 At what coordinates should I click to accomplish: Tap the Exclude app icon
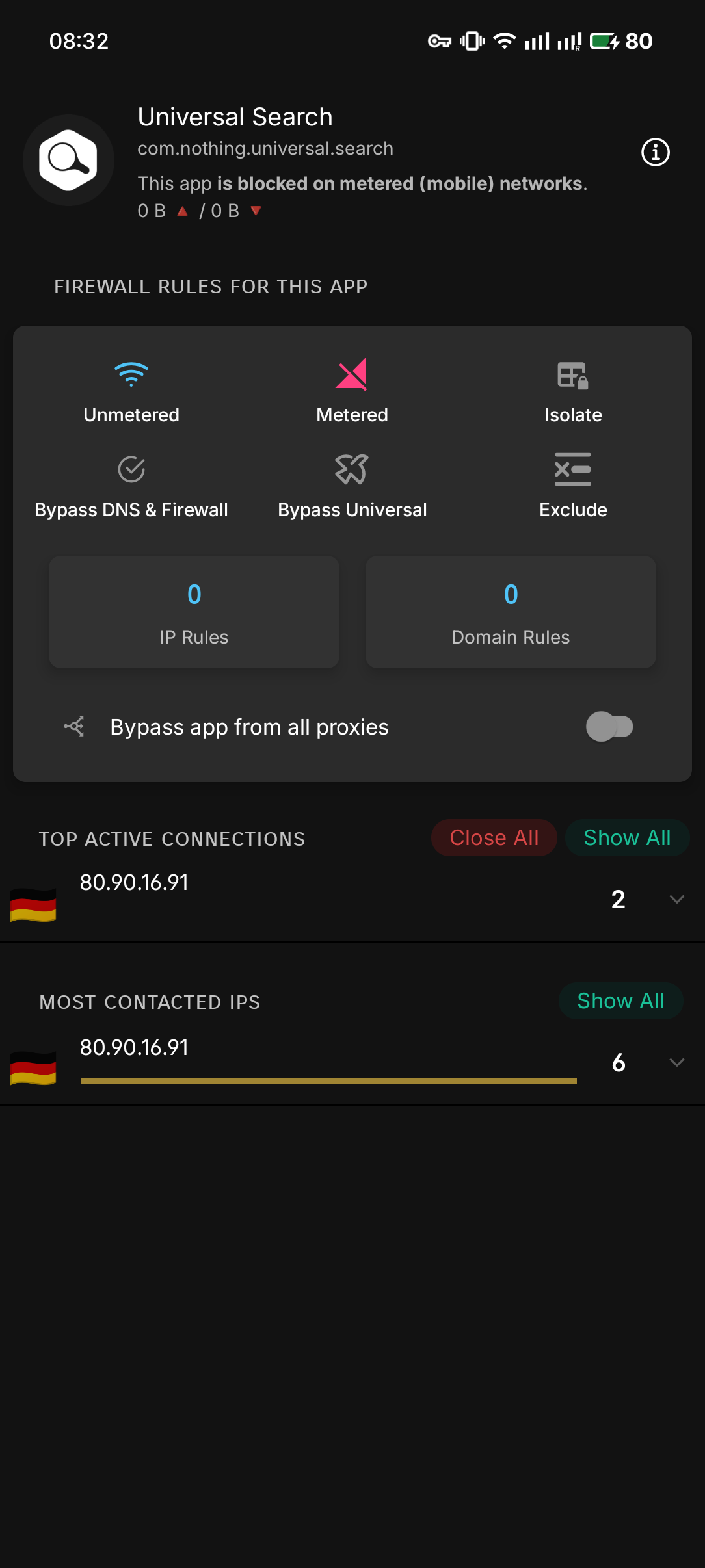click(x=572, y=469)
